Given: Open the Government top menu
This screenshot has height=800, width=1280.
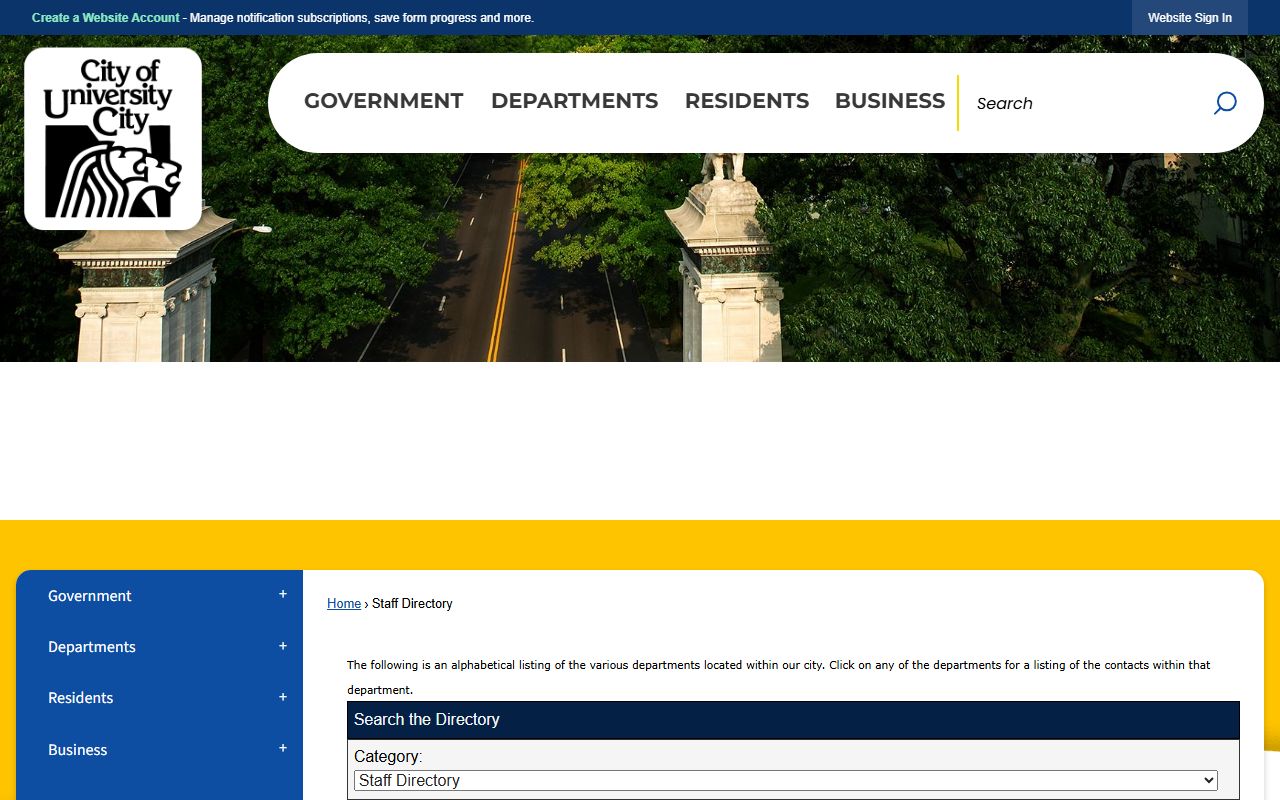Looking at the screenshot, I should click(x=384, y=101).
